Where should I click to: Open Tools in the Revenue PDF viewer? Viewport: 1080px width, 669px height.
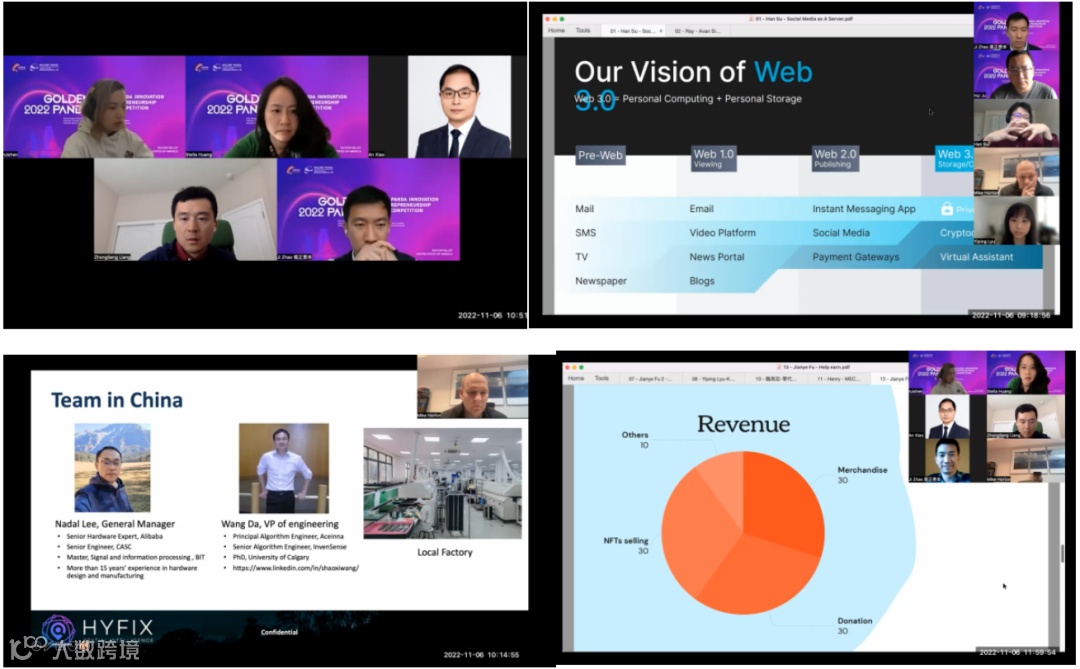pyautogui.click(x=602, y=378)
